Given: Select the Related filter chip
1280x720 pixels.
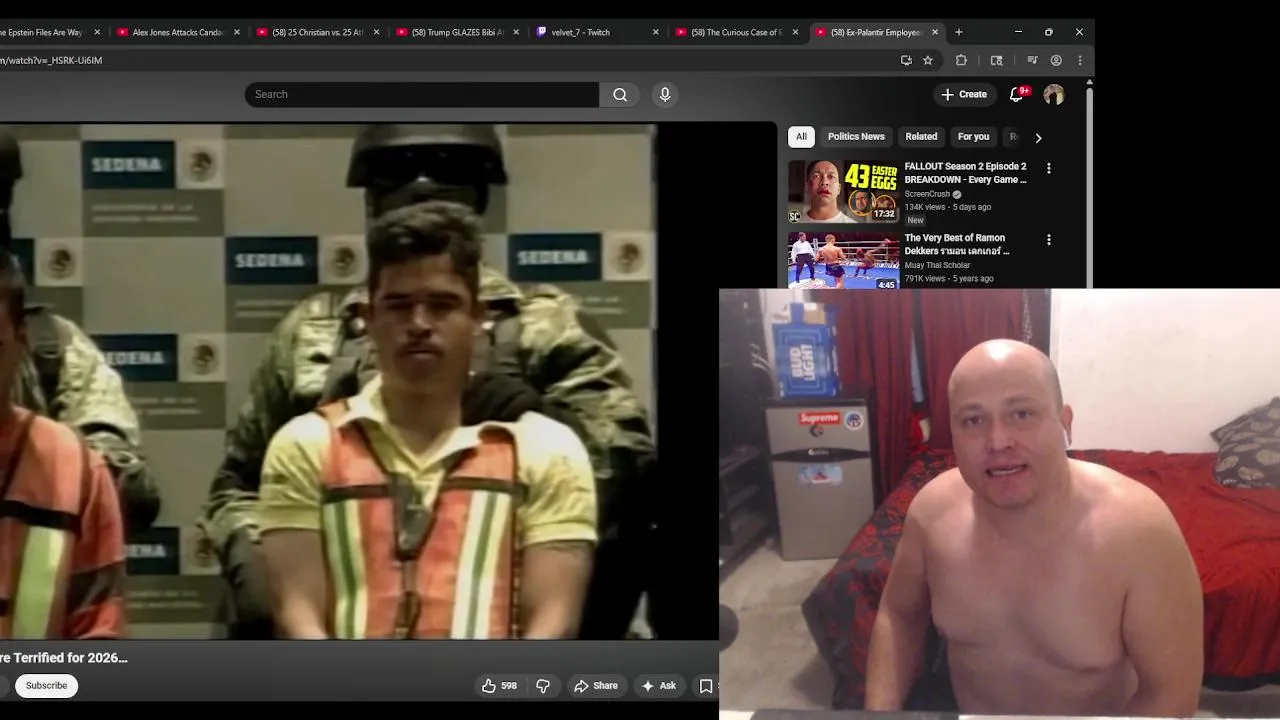Looking at the screenshot, I should coord(921,137).
